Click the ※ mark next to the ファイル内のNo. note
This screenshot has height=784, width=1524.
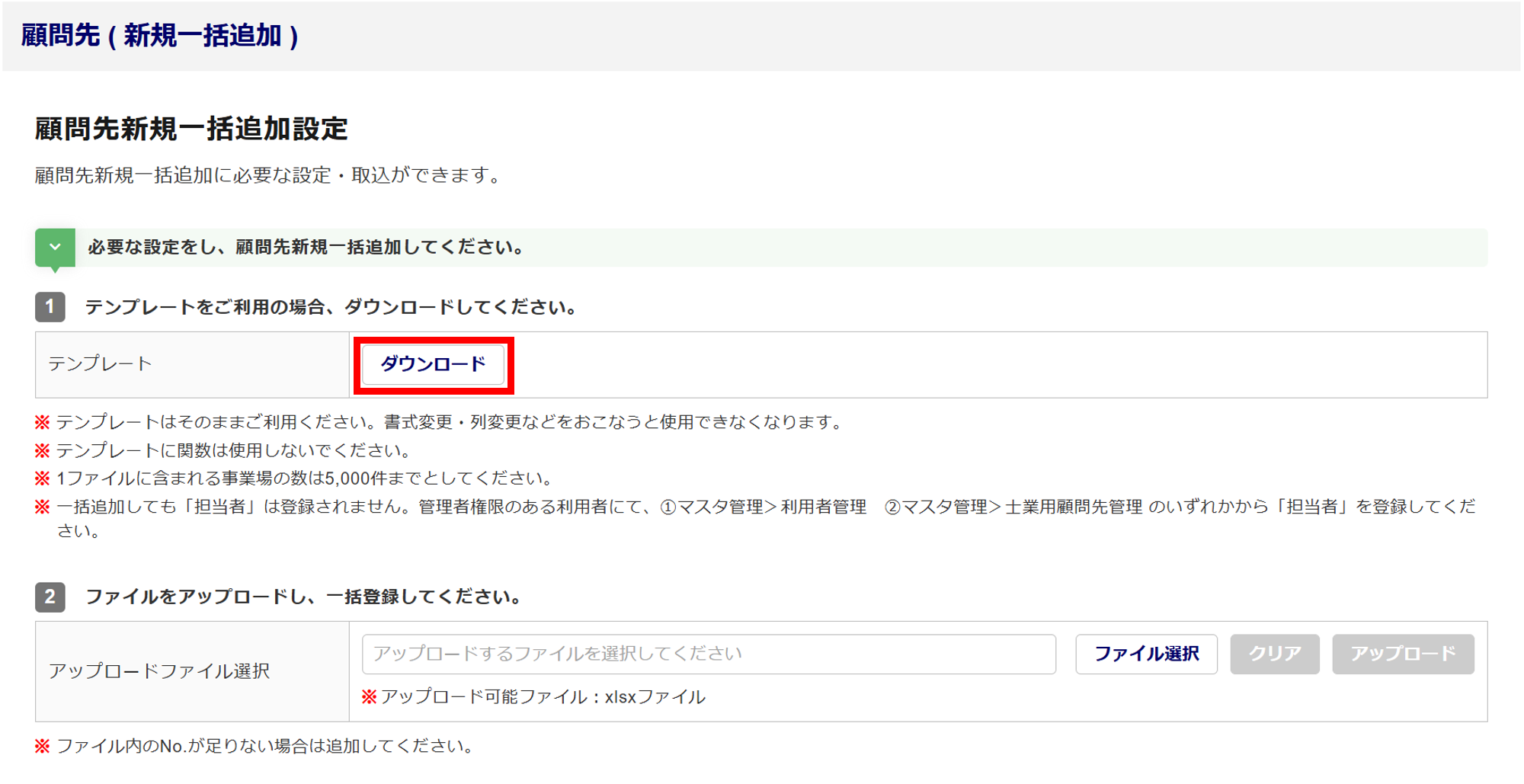pos(43,746)
